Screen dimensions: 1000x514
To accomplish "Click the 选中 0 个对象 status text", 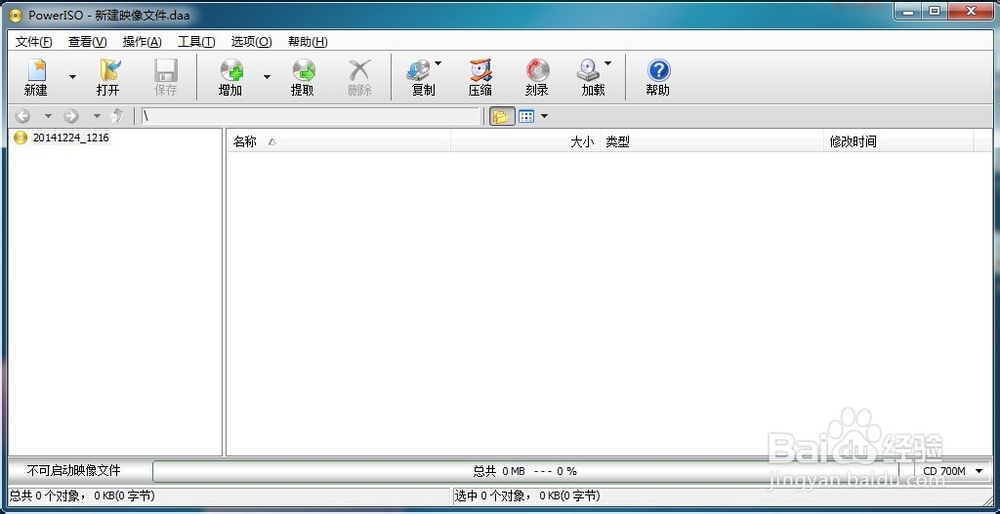I will [x=527, y=496].
